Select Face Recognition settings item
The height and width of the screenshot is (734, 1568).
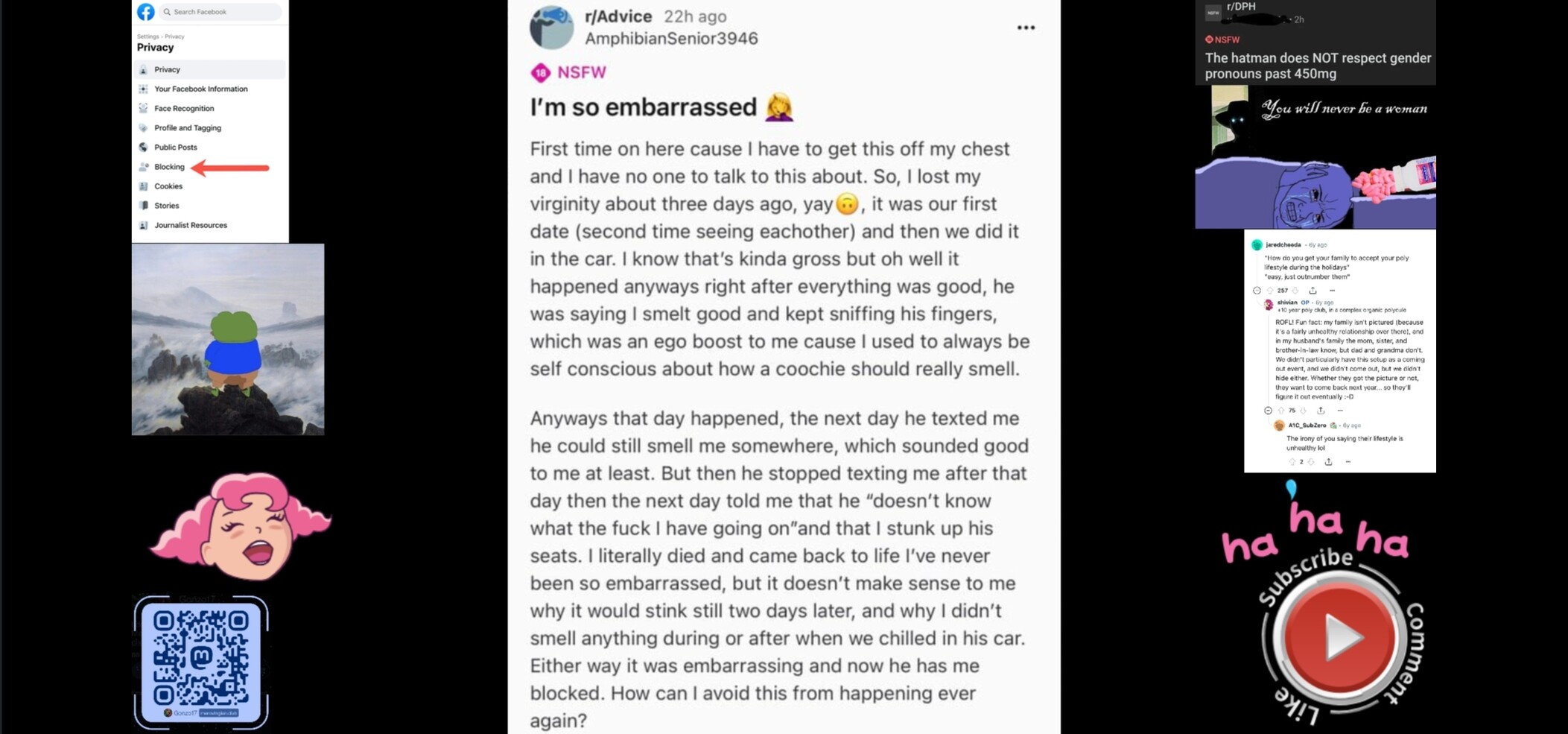coord(183,109)
